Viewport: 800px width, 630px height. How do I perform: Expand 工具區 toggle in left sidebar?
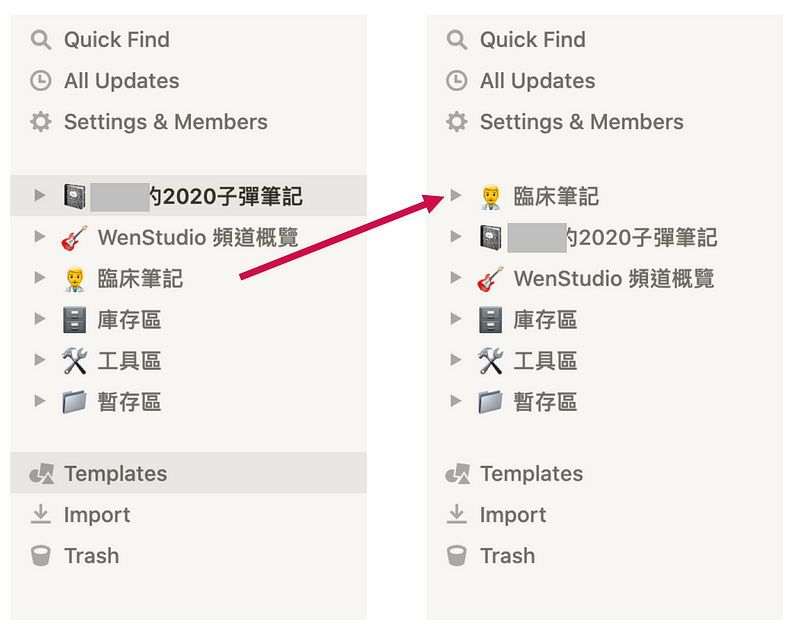(40, 360)
